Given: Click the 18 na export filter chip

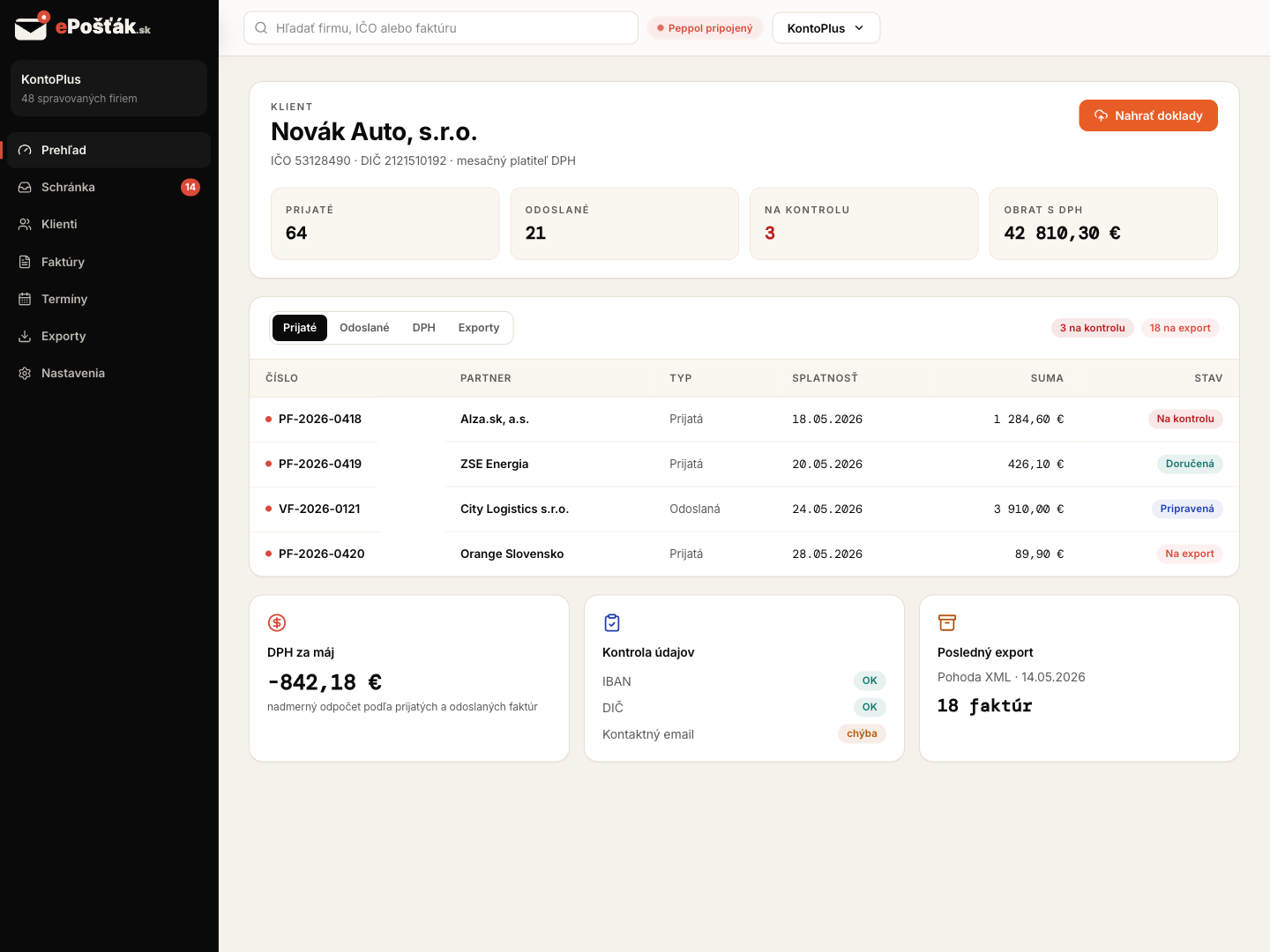Looking at the screenshot, I should click(1180, 328).
